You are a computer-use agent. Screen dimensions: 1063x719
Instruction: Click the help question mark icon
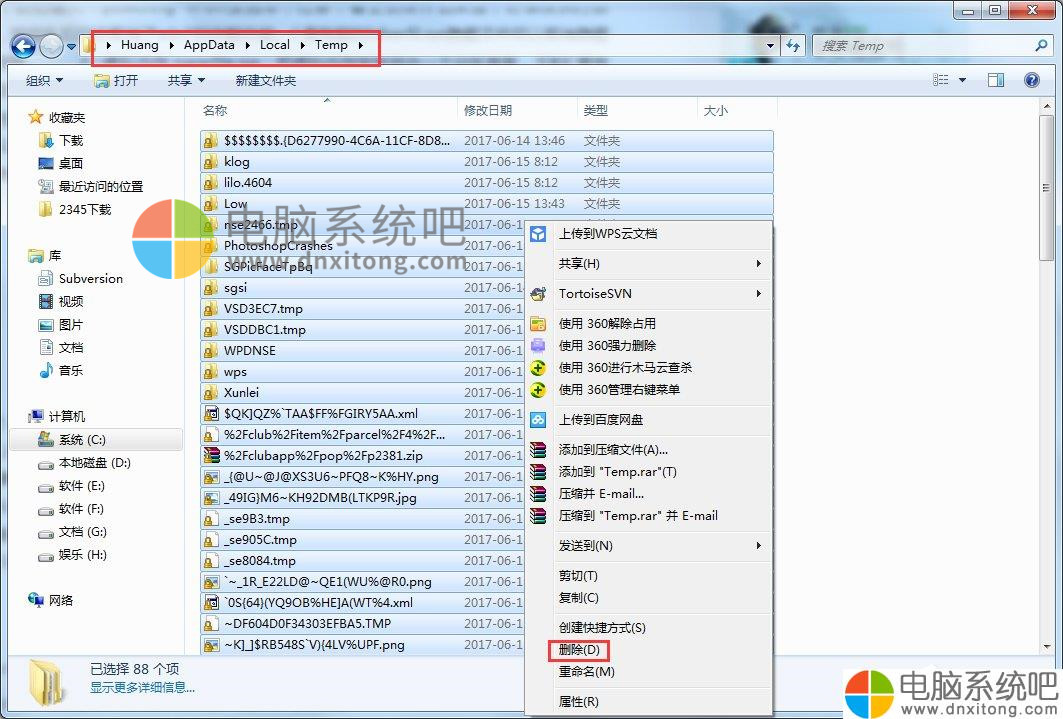tap(1031, 80)
